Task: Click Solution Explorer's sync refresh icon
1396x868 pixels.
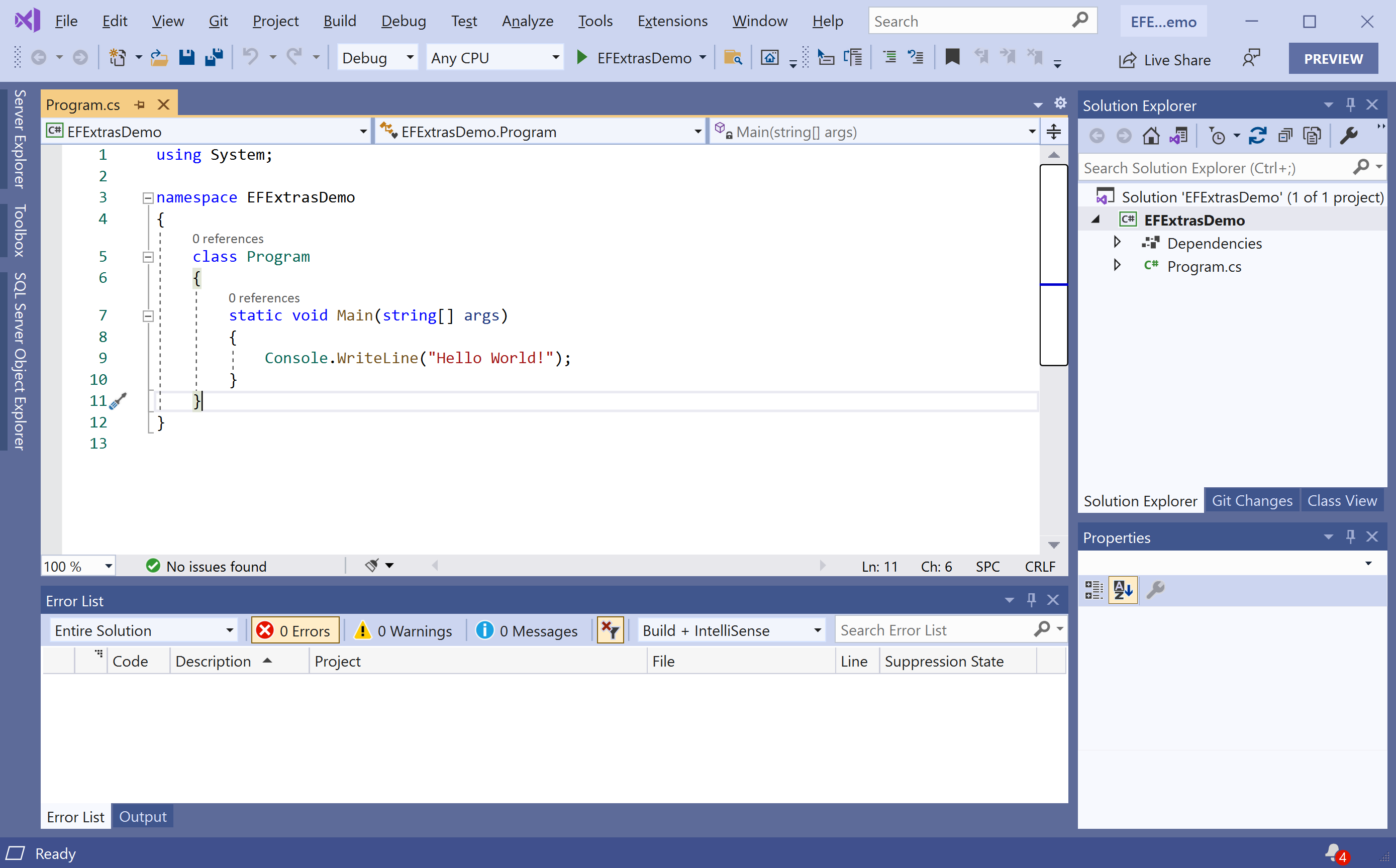Action: [1257, 136]
